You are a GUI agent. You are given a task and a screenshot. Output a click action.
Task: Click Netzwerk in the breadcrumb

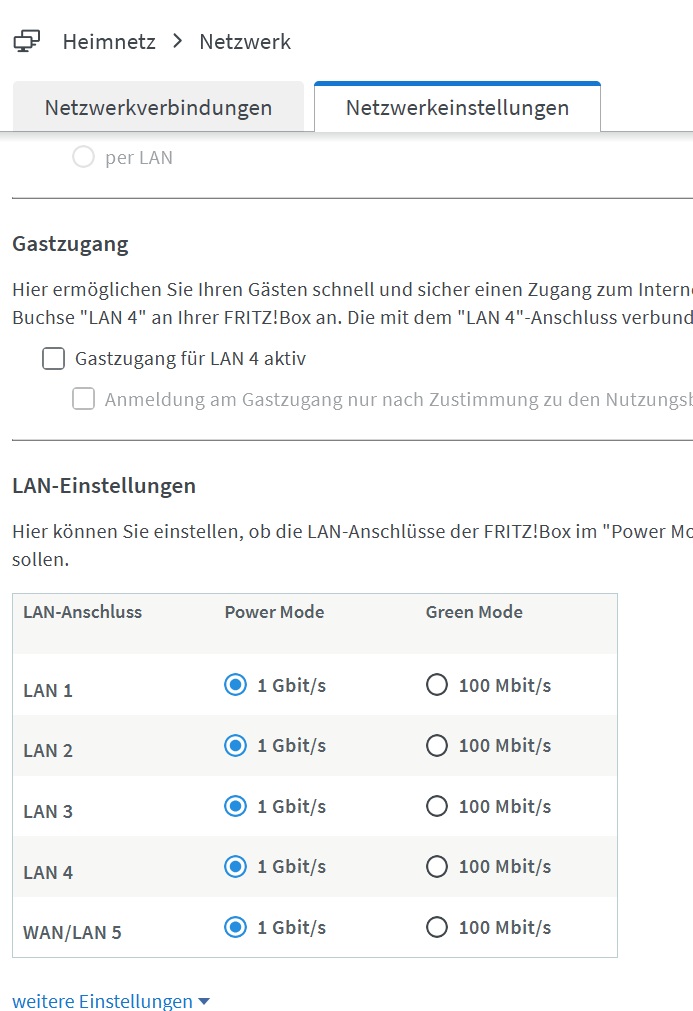click(x=245, y=42)
